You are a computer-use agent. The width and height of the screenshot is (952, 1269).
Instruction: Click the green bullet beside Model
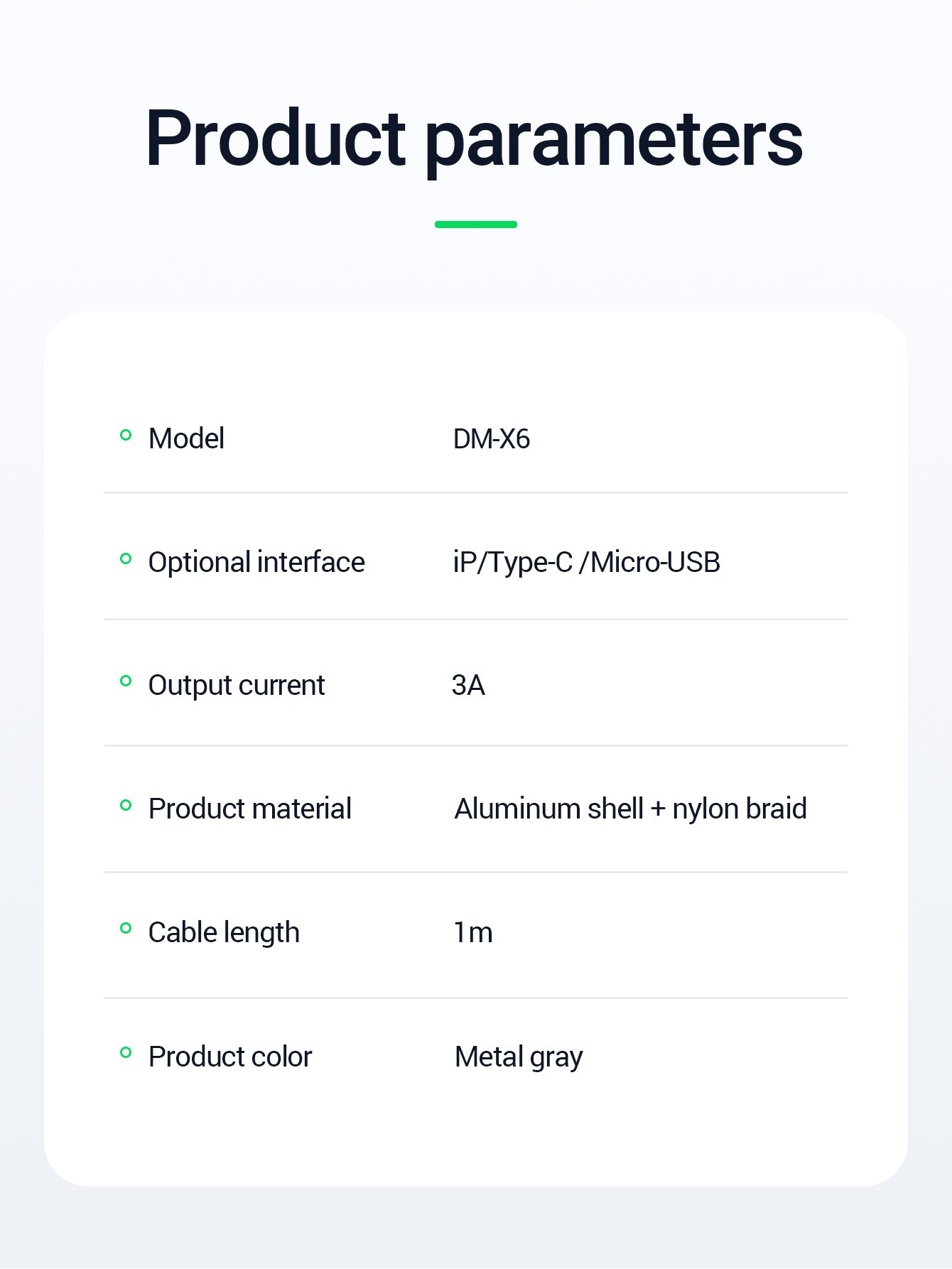click(126, 435)
